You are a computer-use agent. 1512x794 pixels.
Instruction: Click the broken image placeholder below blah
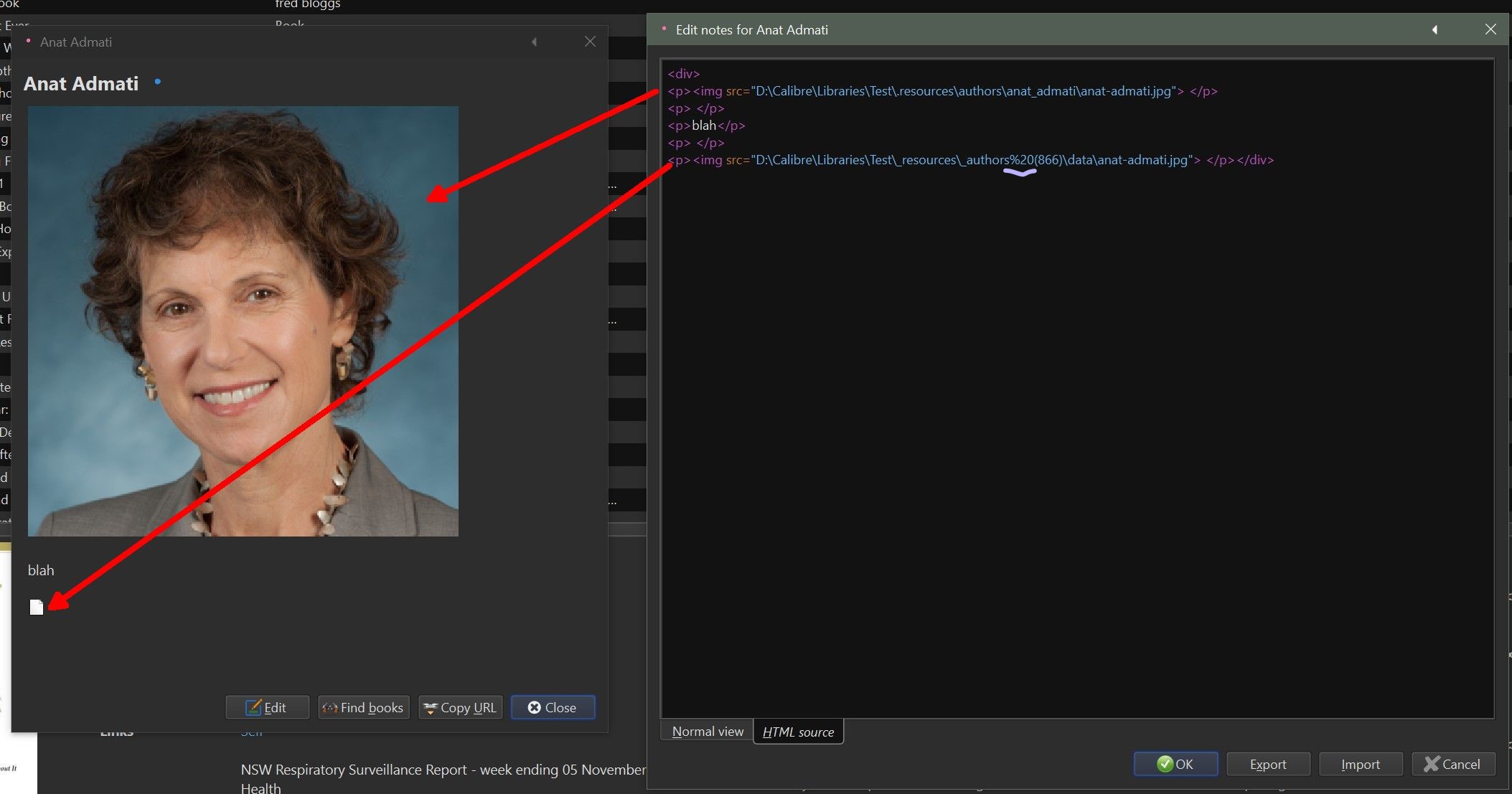pos(36,608)
